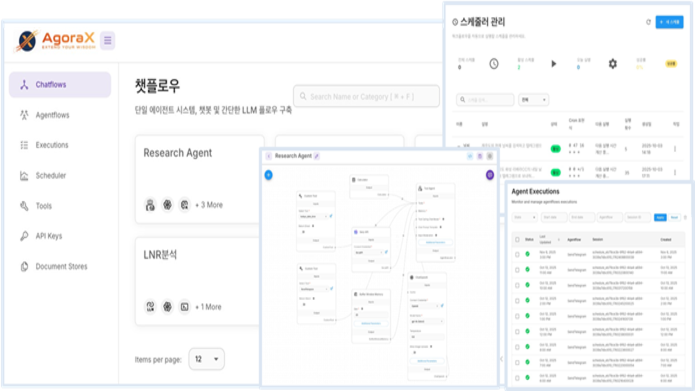Click back arrow in Research Agent canvas

tap(269, 156)
